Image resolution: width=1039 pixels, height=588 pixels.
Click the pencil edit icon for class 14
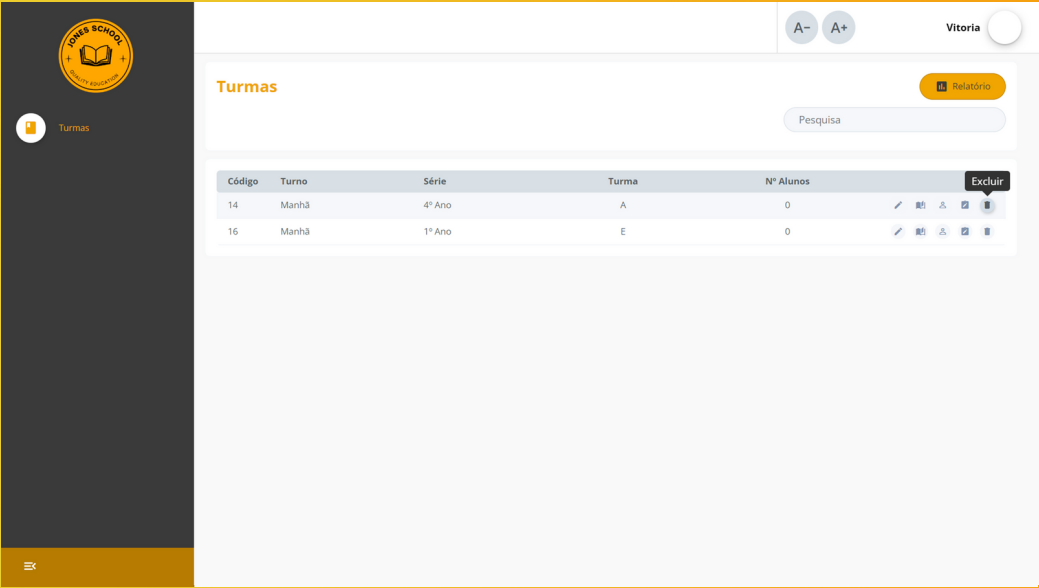coord(898,206)
